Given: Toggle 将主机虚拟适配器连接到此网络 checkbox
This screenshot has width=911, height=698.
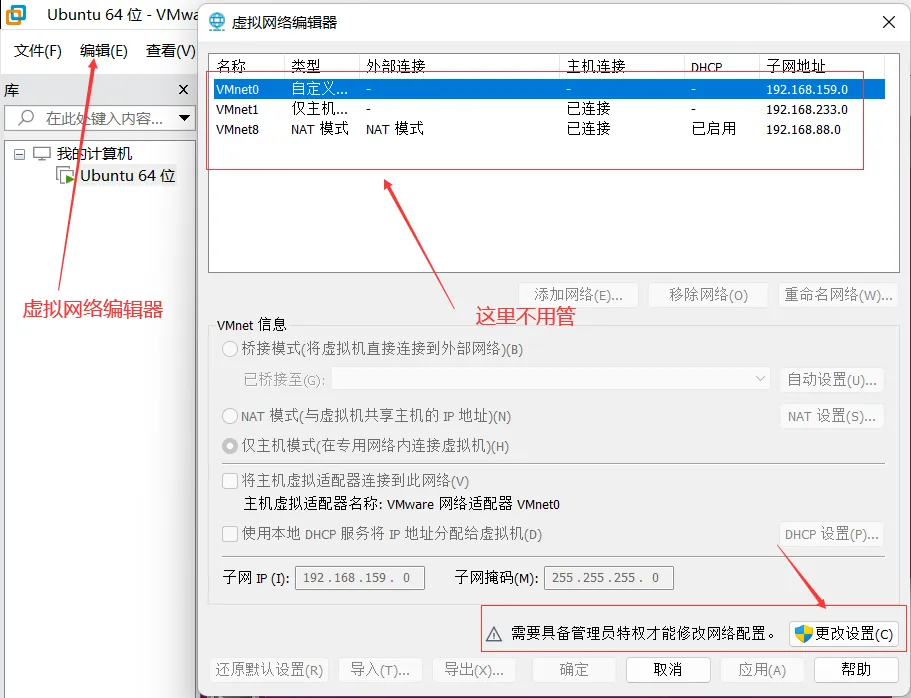Looking at the screenshot, I should tap(230, 481).
